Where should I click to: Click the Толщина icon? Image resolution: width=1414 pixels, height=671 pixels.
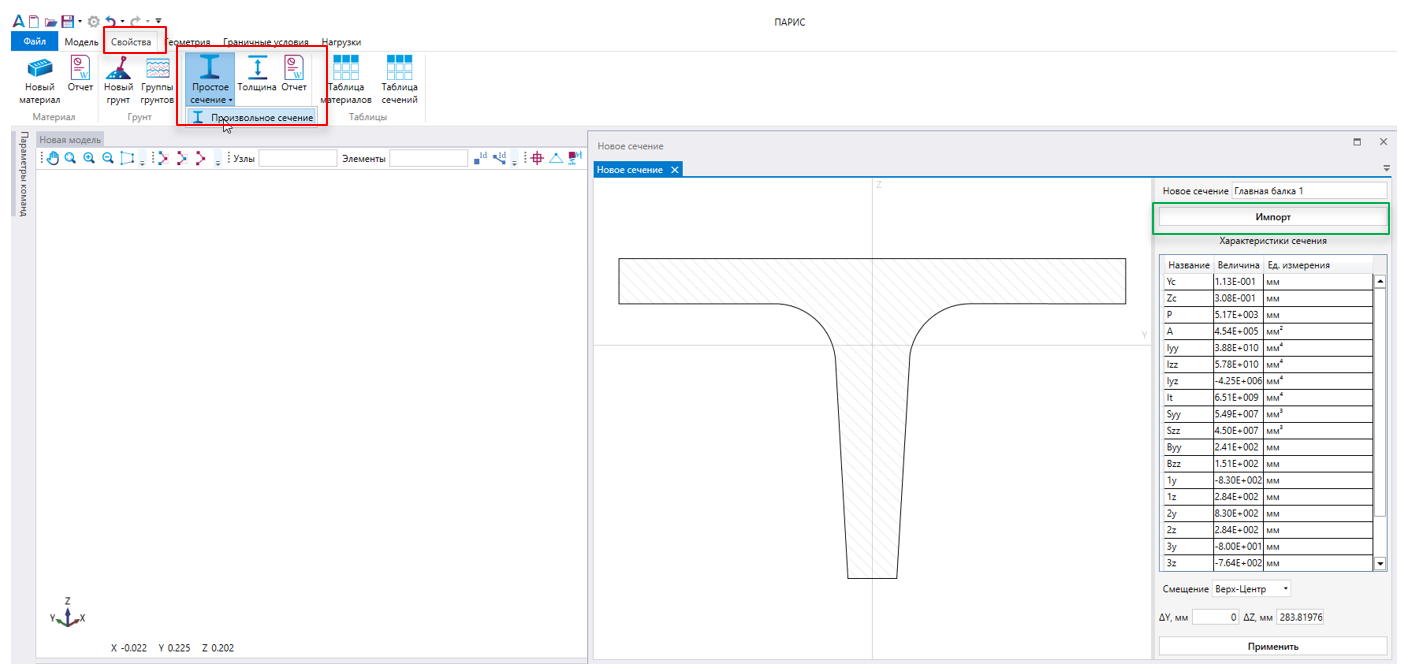257,68
